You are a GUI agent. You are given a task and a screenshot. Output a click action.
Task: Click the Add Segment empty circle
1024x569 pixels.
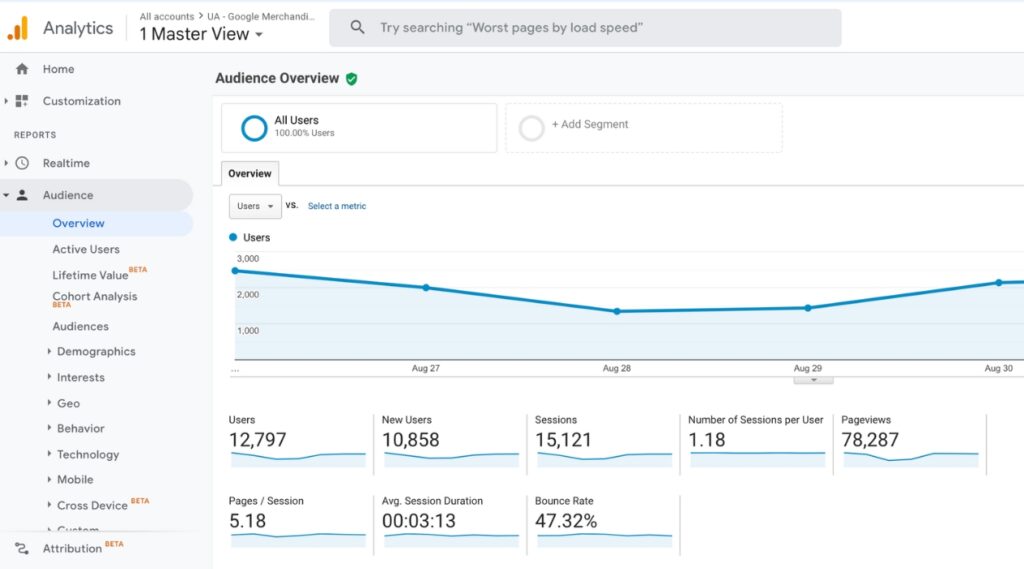[532, 128]
